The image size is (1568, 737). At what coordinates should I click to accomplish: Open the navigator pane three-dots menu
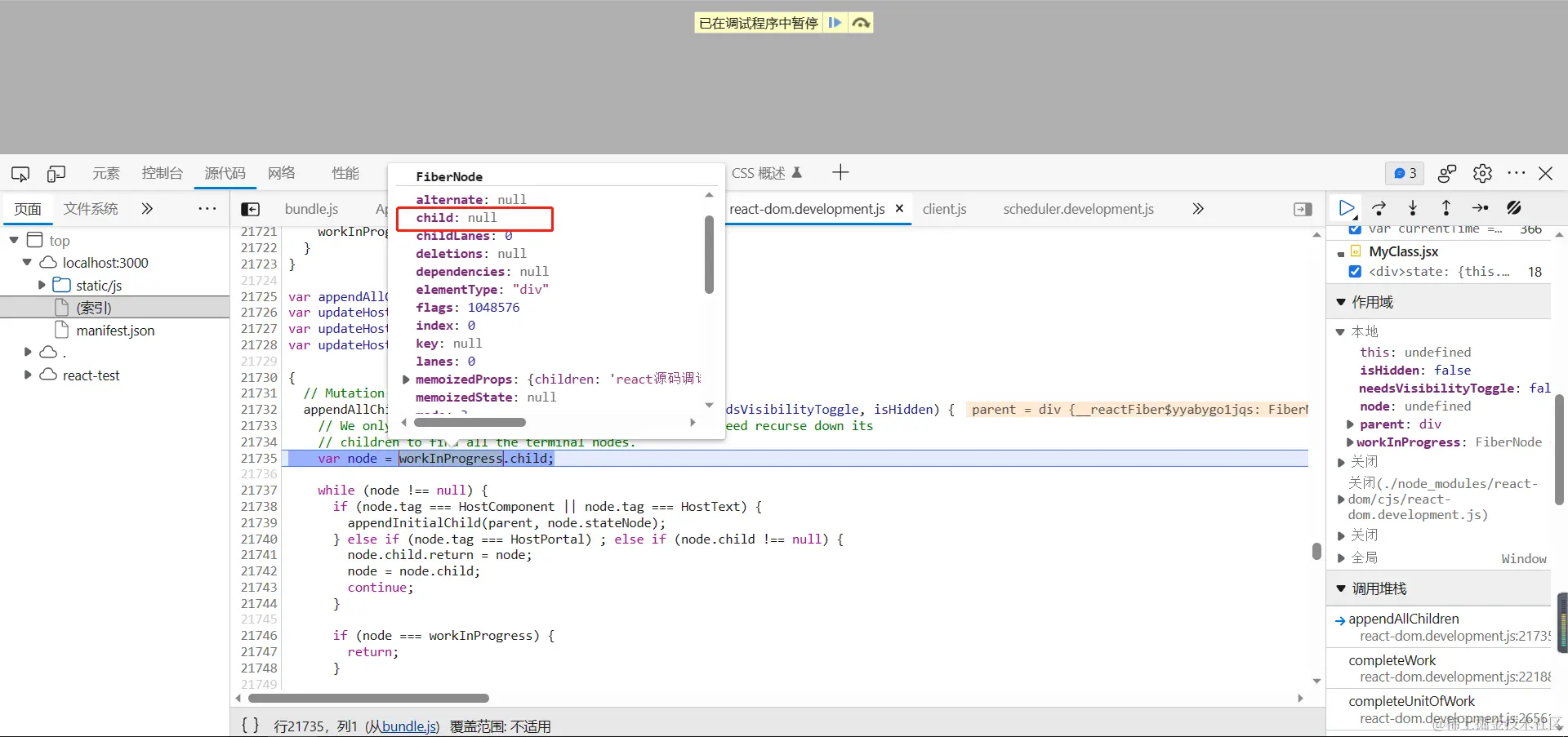(x=207, y=209)
